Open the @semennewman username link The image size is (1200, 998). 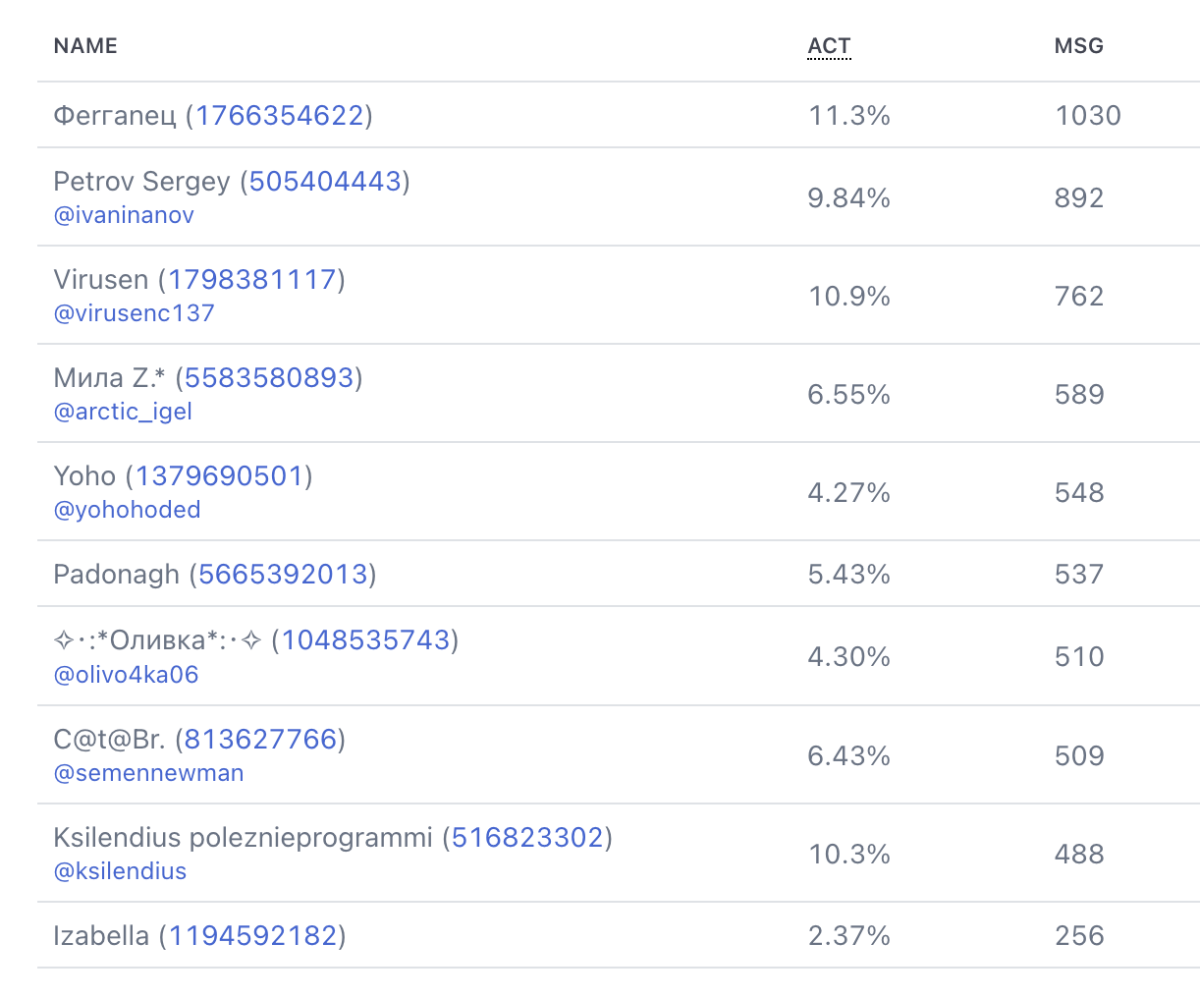tap(149, 773)
